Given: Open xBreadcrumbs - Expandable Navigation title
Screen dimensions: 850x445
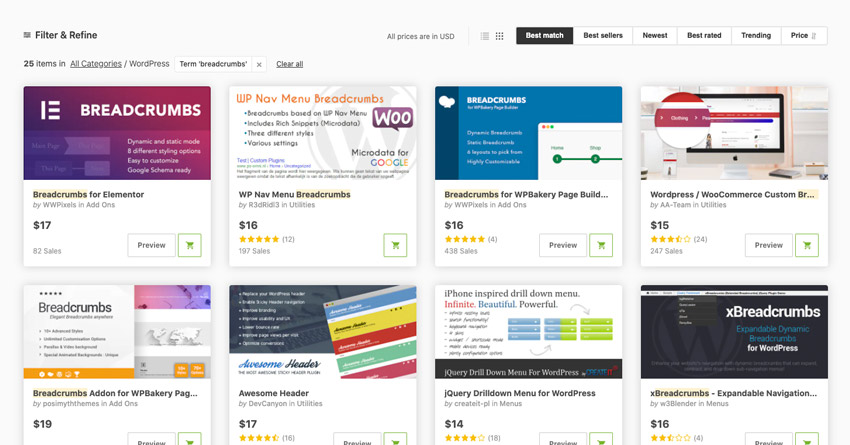Looking at the screenshot, I should (x=733, y=394).
